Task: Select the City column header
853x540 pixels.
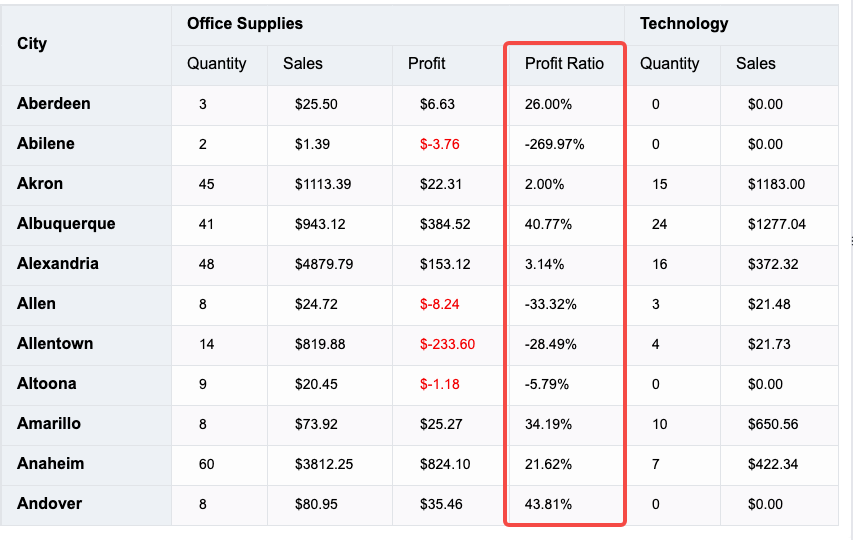Action: (32, 44)
